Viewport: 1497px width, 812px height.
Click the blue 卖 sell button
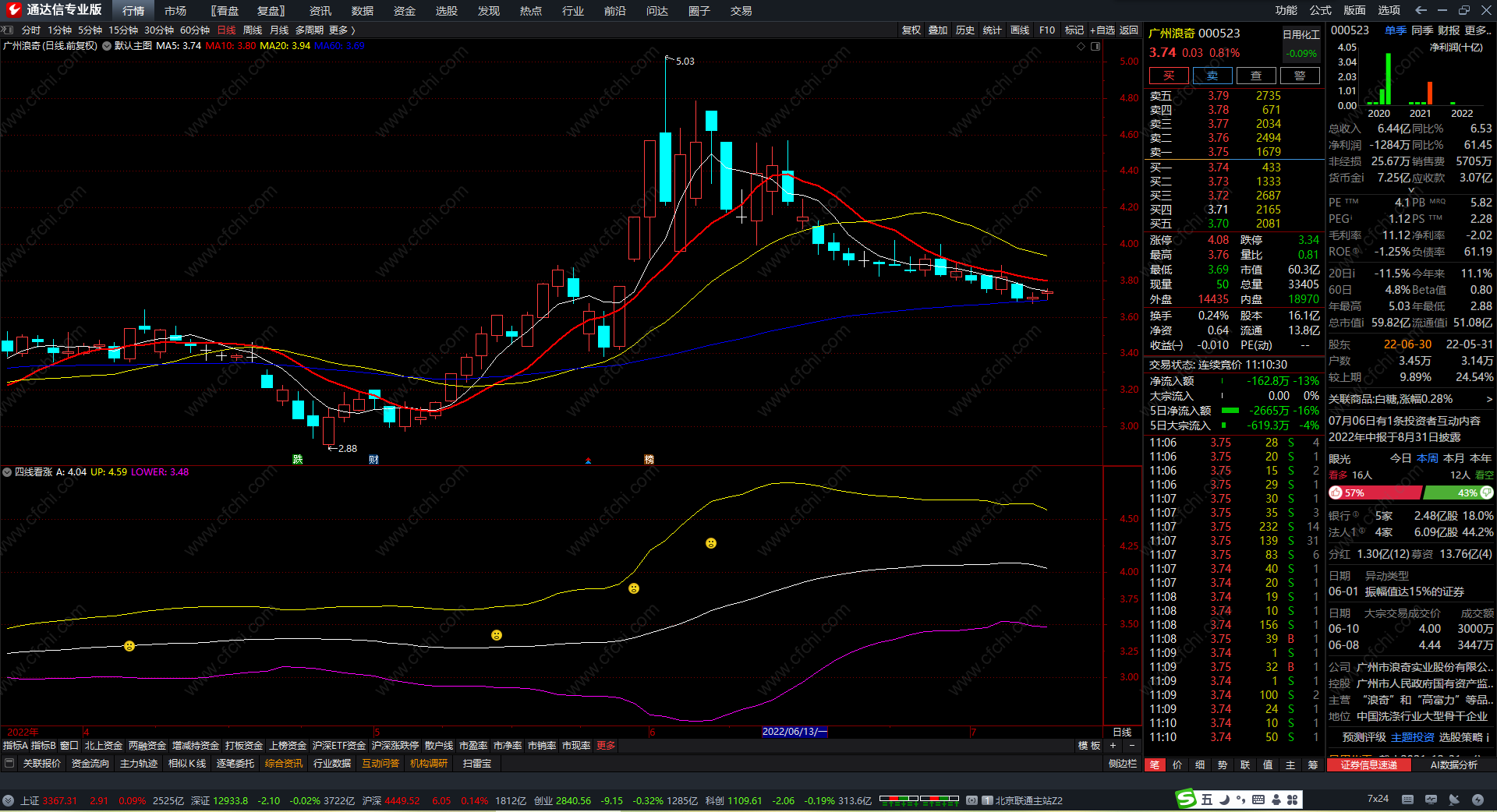point(1212,76)
